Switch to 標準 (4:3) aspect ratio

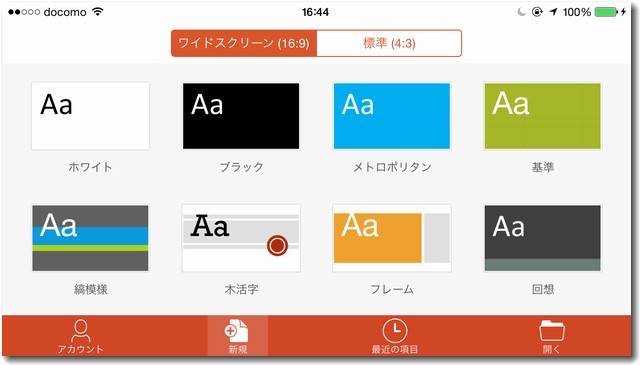point(389,43)
